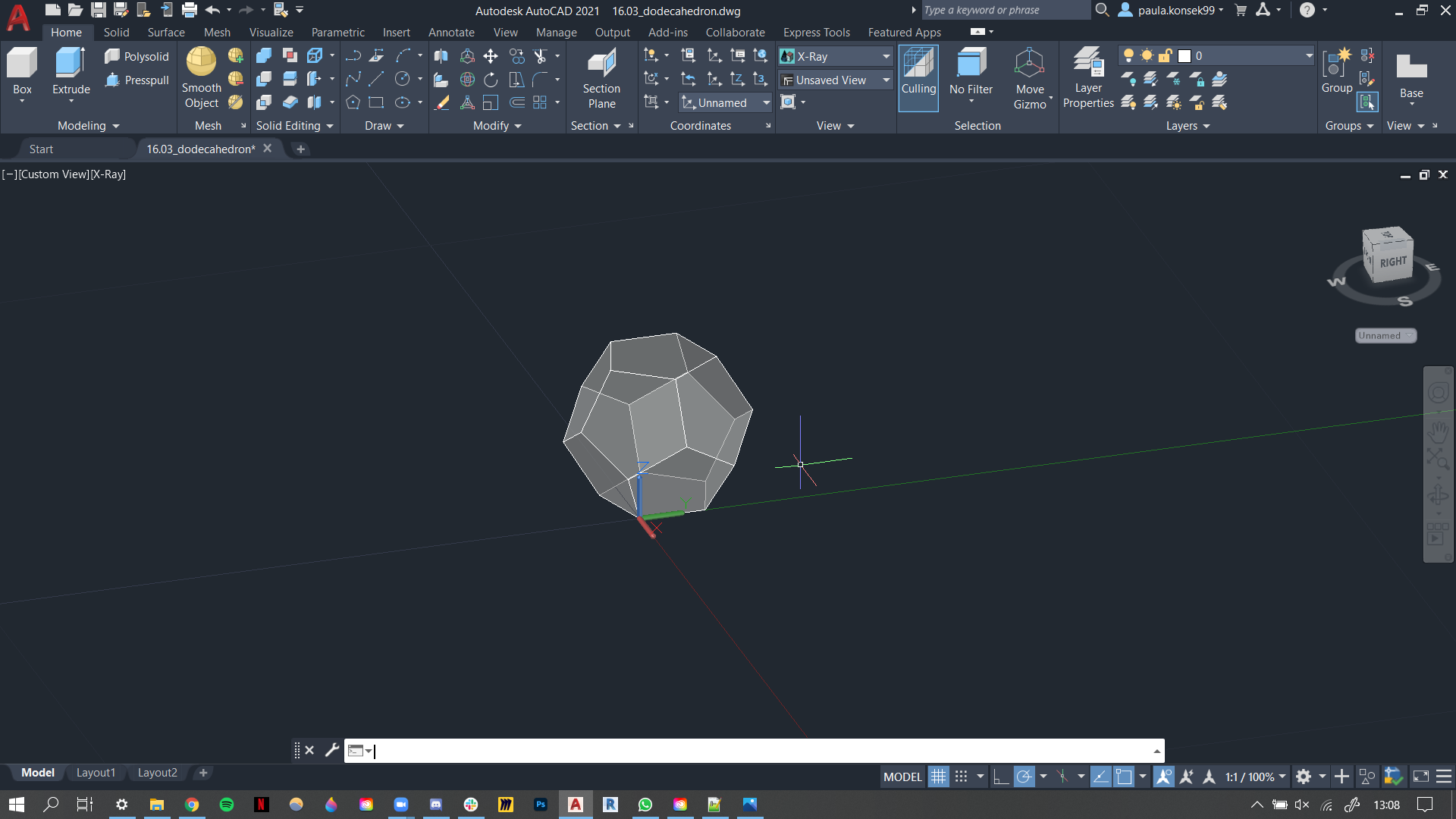Toggle X-Ray visual style mode
1456x819 pixels.
834,55
